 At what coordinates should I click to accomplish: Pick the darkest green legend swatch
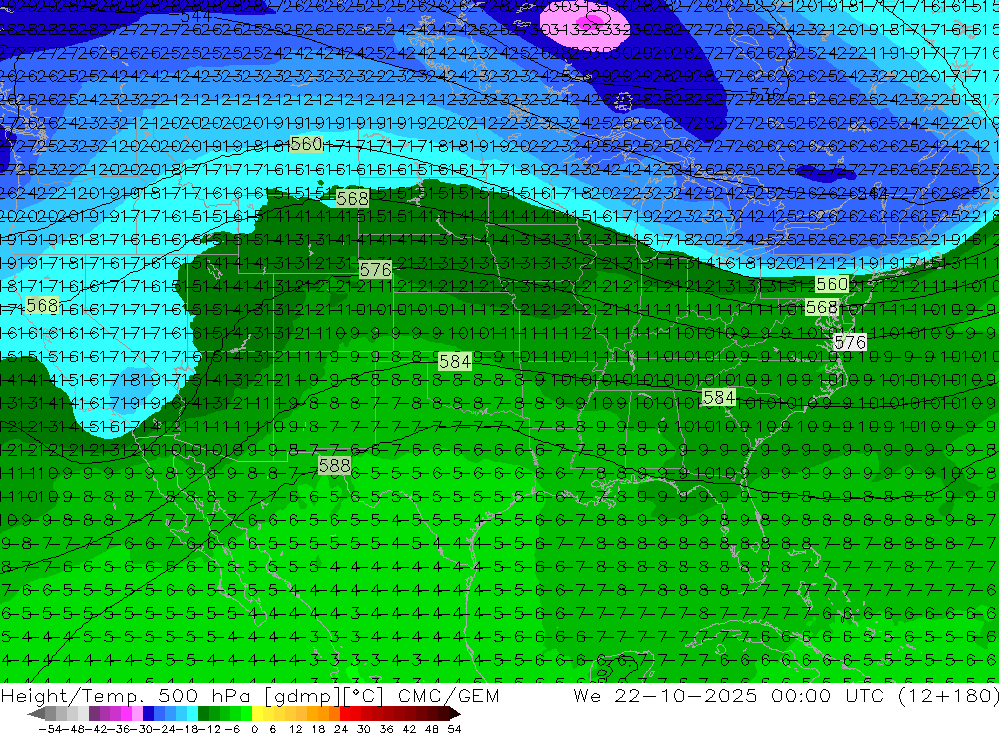click(x=203, y=714)
